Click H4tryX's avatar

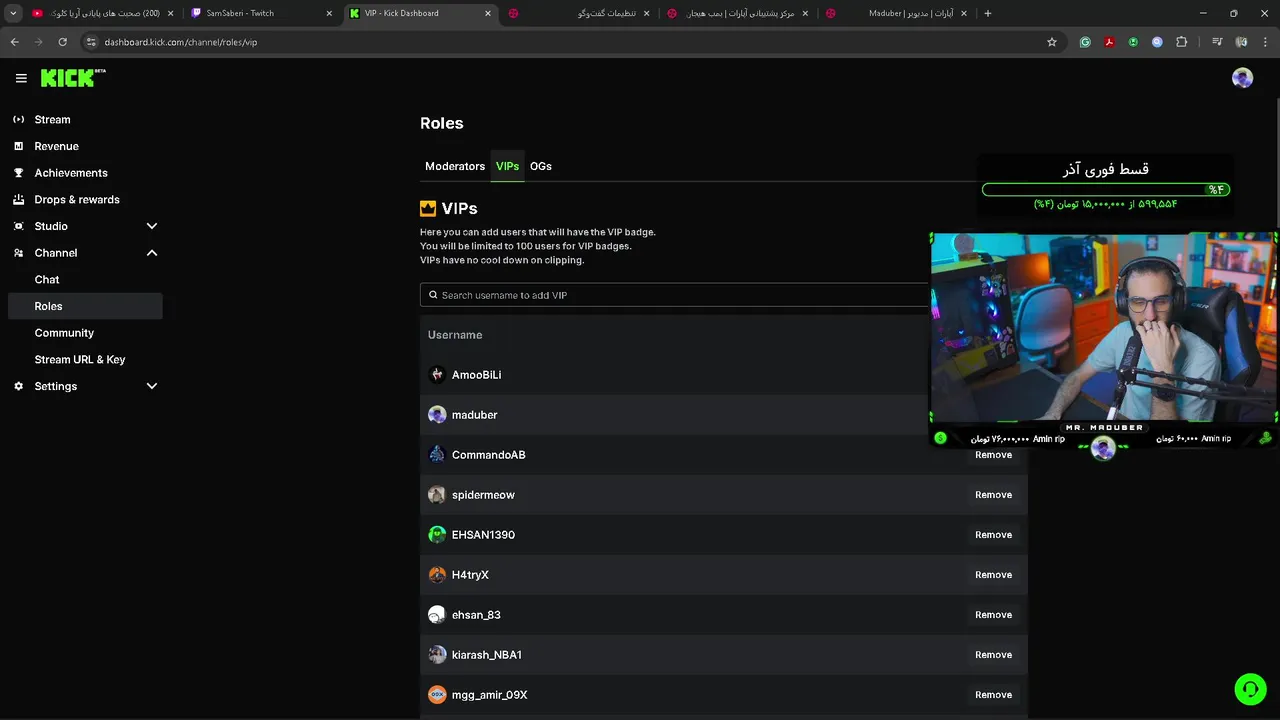[437, 575]
